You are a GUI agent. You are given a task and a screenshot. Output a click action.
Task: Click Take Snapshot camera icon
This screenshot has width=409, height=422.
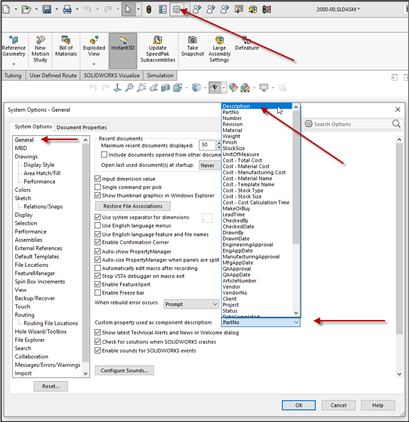tap(192, 46)
